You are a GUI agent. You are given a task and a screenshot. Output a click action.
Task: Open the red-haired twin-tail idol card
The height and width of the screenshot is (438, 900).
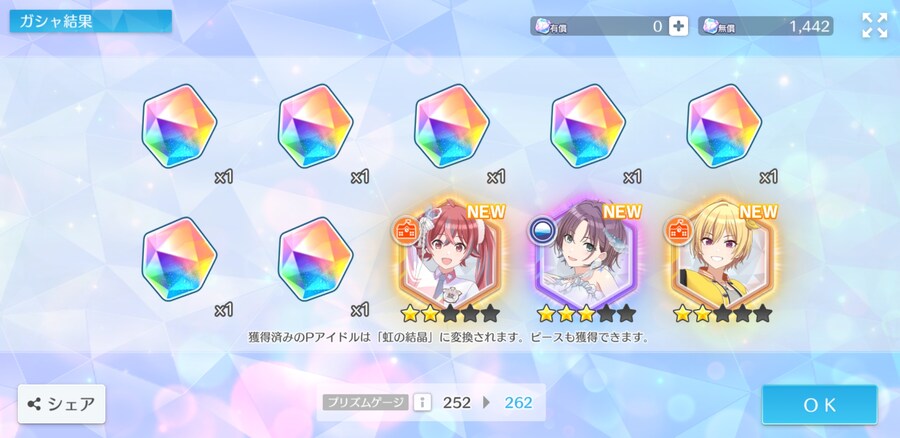(x=451, y=255)
